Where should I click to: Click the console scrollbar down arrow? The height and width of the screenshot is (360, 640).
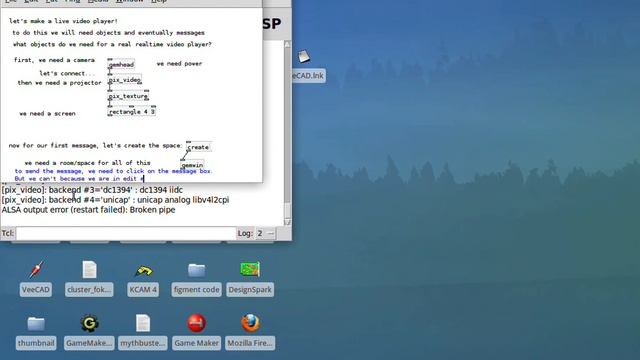point(287,222)
